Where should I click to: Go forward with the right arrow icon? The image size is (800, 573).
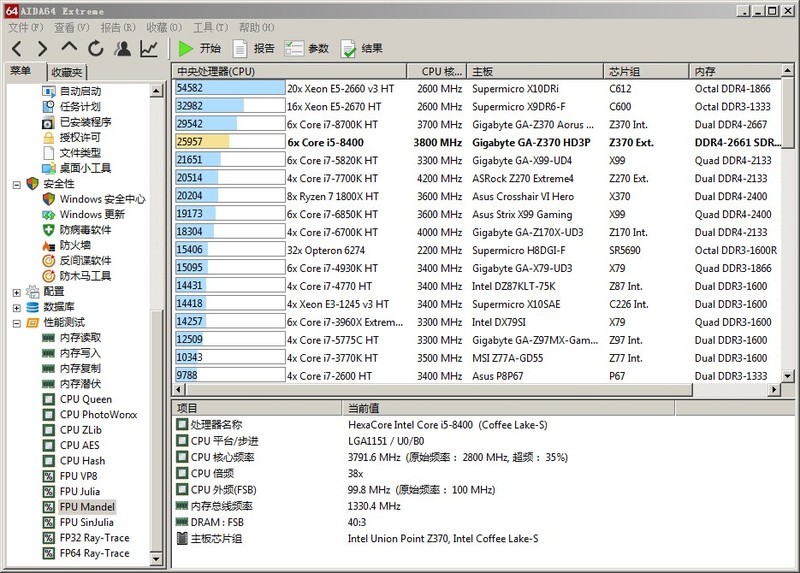(x=42, y=48)
